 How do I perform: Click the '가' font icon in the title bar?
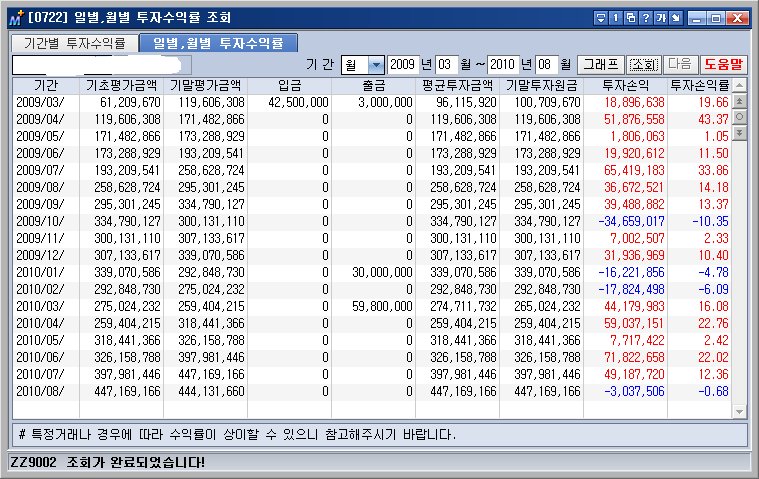tap(661, 18)
